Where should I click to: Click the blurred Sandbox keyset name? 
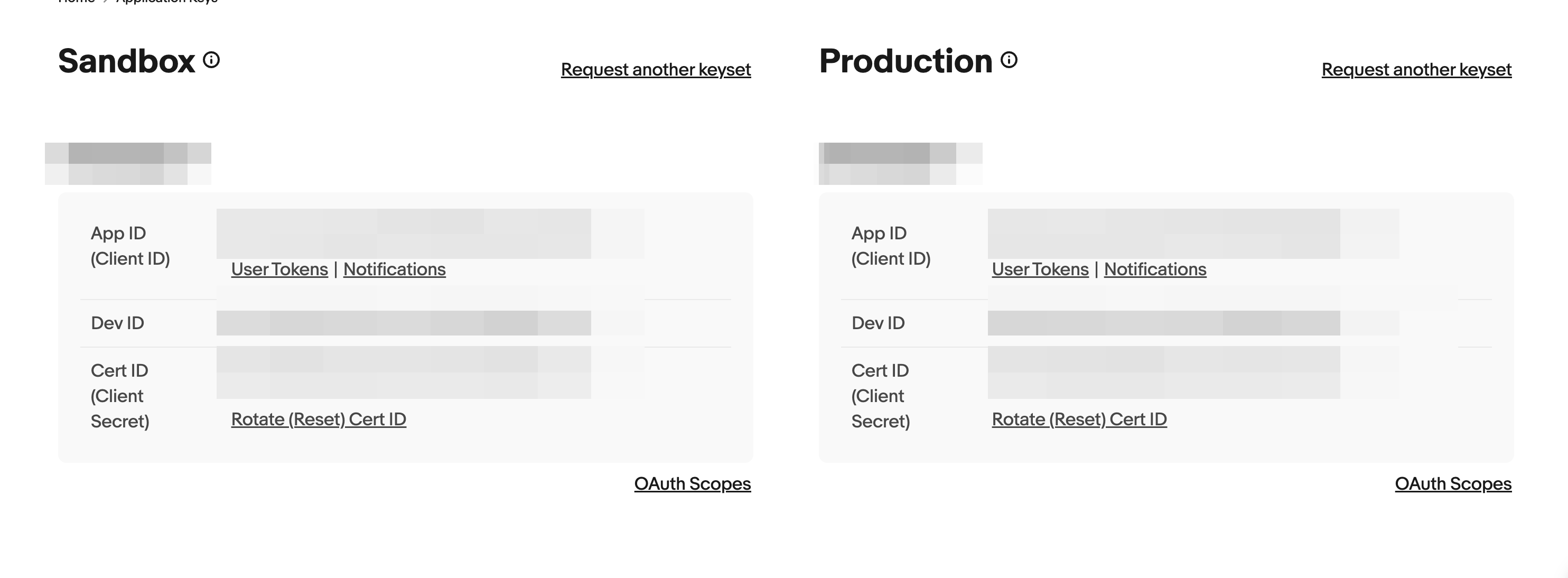pos(128,163)
